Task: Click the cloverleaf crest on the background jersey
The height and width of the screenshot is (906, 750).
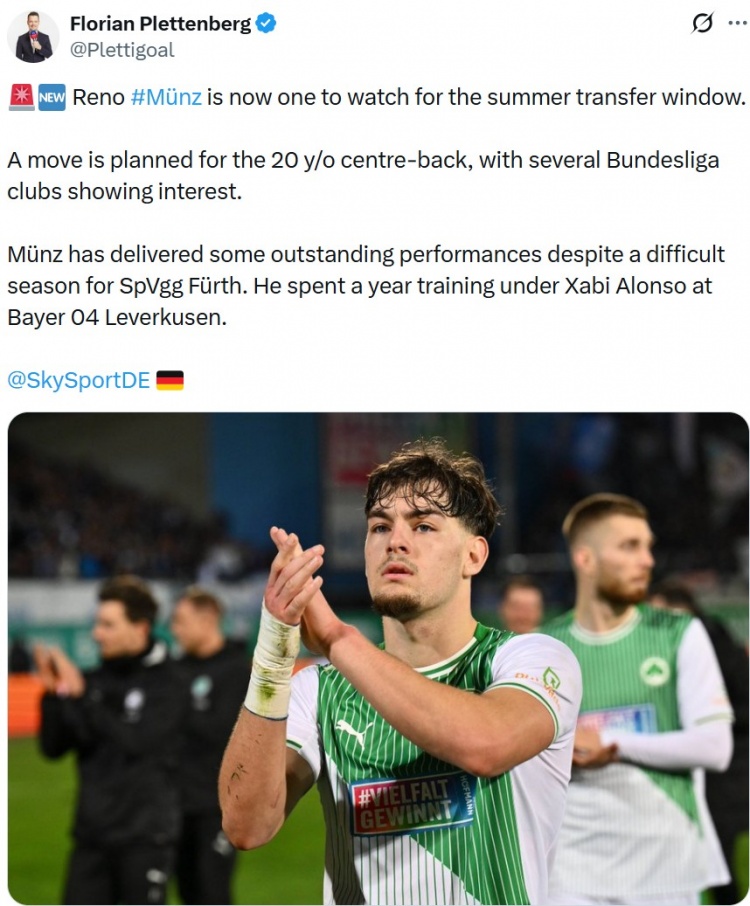Action: 654,672
